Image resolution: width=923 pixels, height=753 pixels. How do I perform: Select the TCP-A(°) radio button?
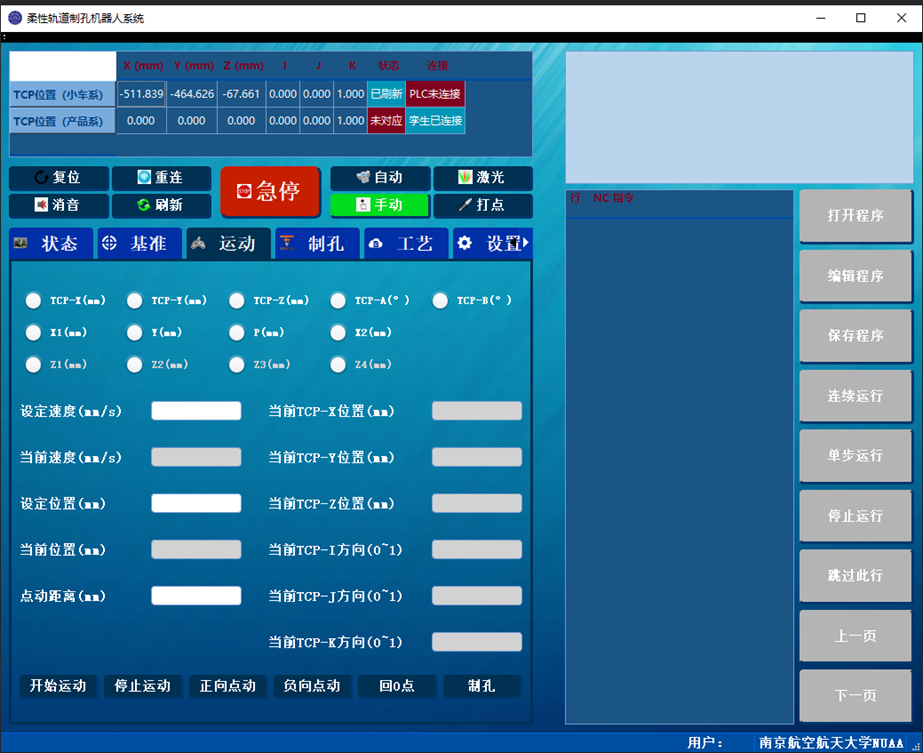pos(338,300)
